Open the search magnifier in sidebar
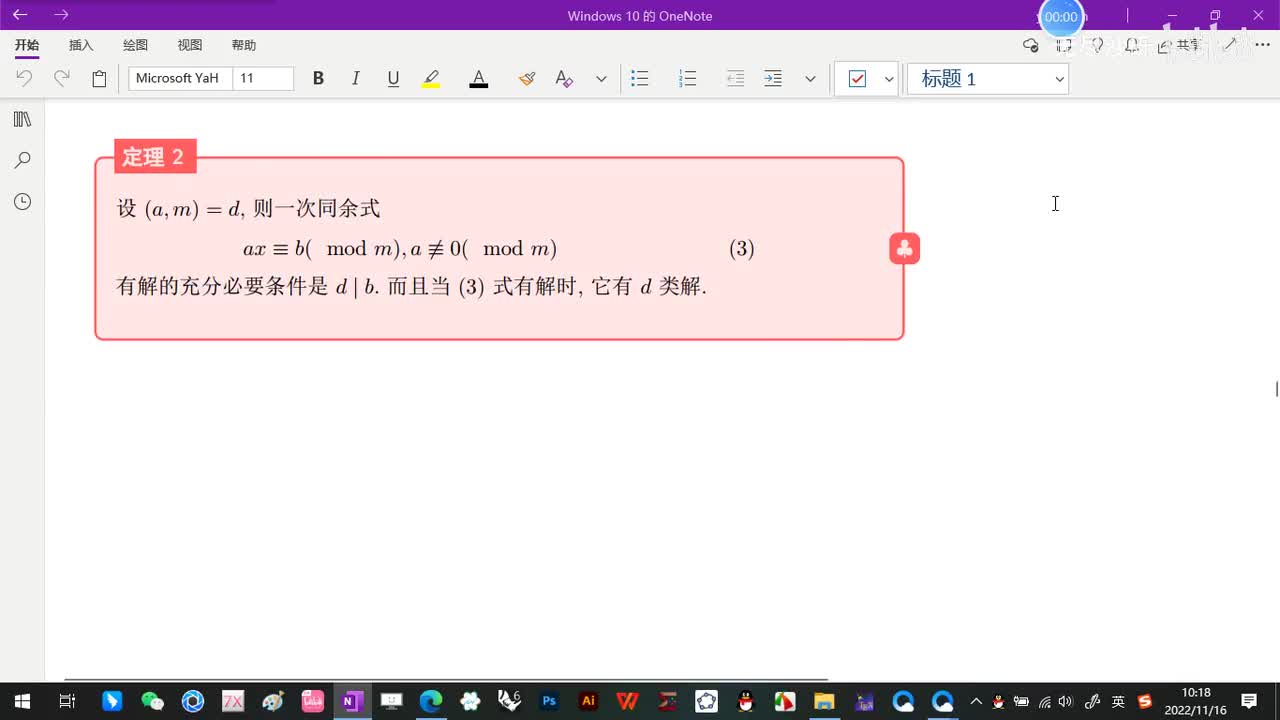Viewport: 1280px width, 720px height. (x=22, y=160)
